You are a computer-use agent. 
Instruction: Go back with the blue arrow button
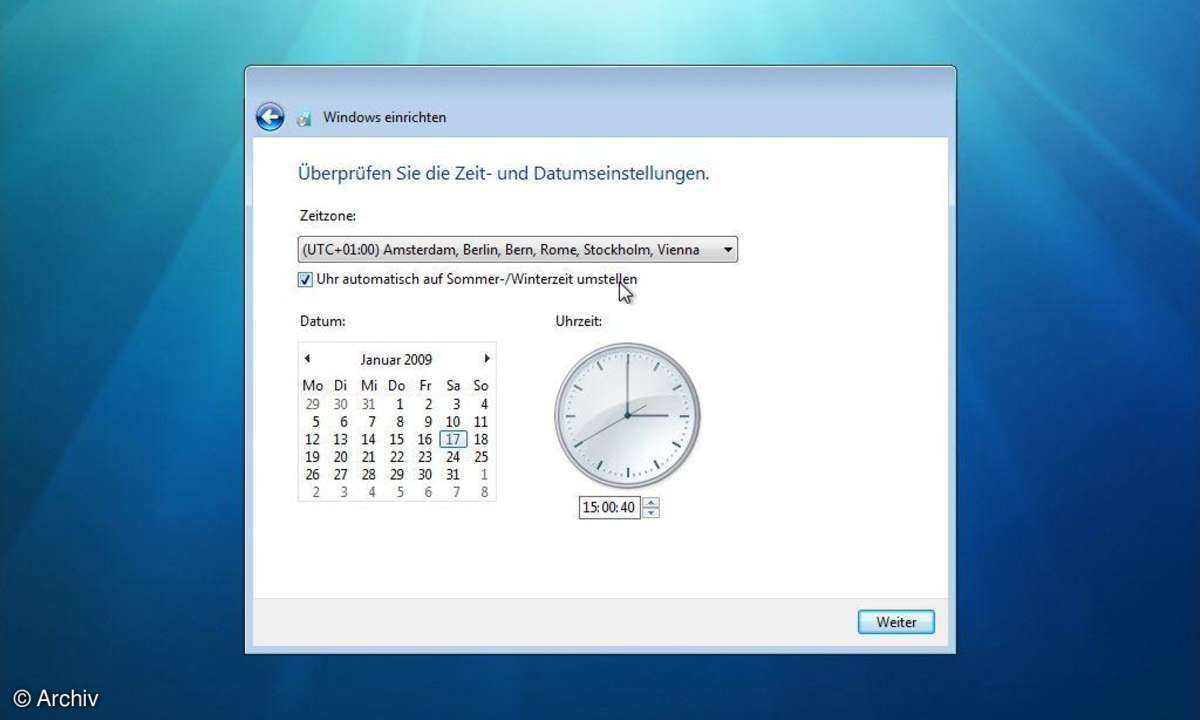270,117
